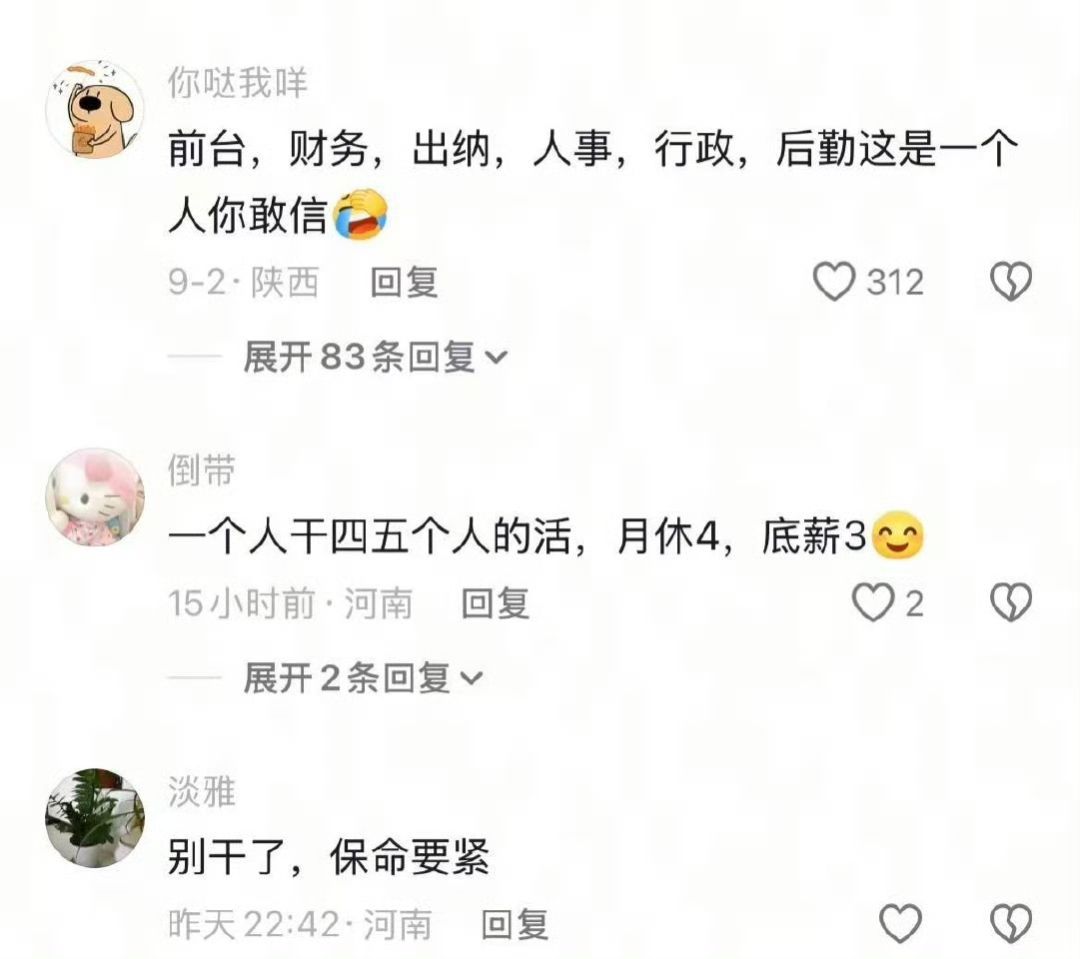
Task: Dislike 你哒我咩's comment with broken heart
Action: [x=1010, y=281]
